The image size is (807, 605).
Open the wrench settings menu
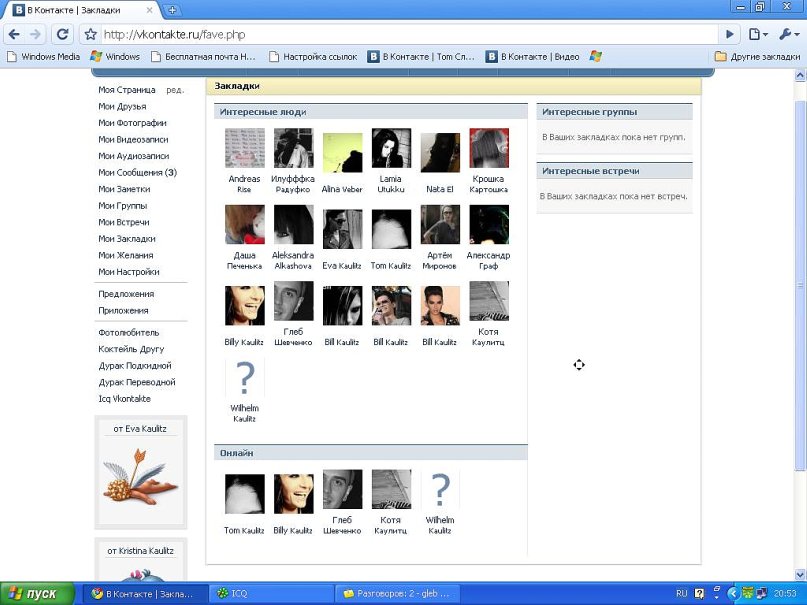point(790,34)
